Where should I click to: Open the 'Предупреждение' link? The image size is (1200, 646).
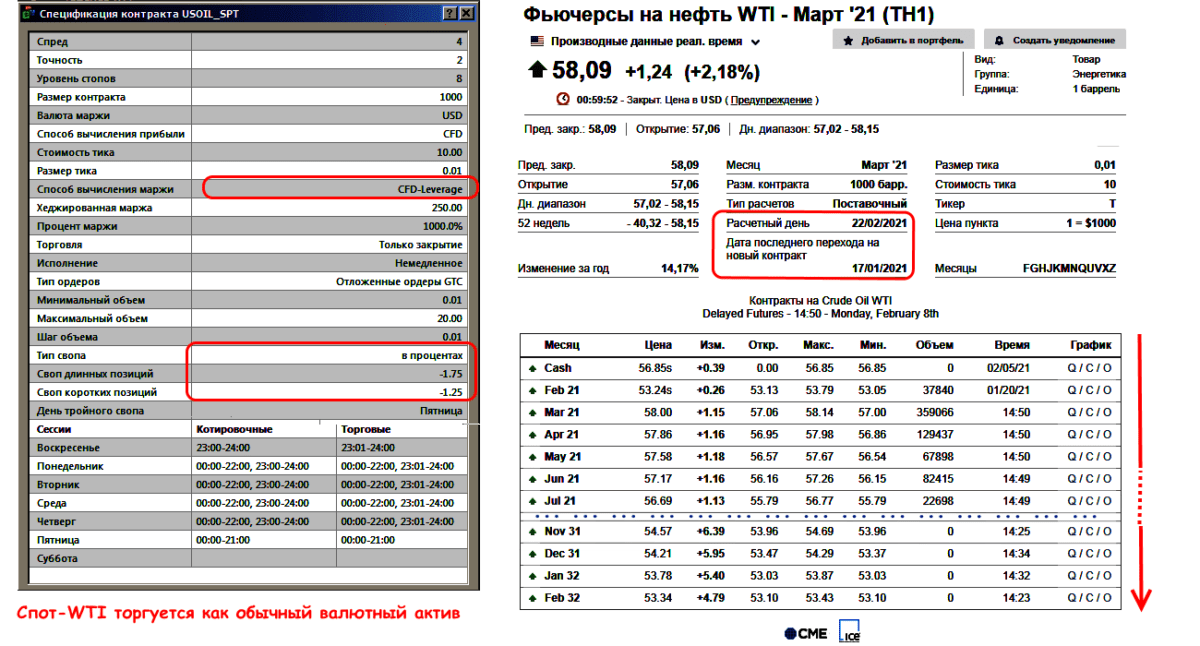pos(771,100)
